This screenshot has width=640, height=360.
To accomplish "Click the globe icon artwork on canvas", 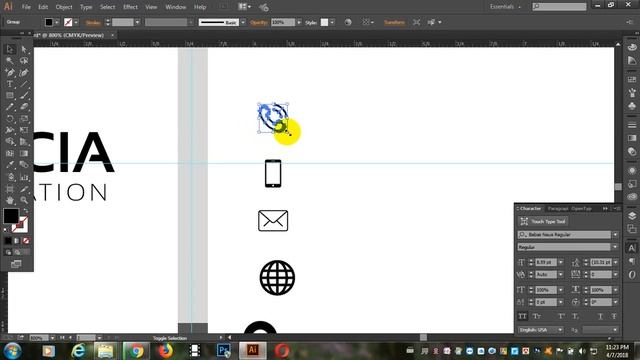I will tap(277, 278).
